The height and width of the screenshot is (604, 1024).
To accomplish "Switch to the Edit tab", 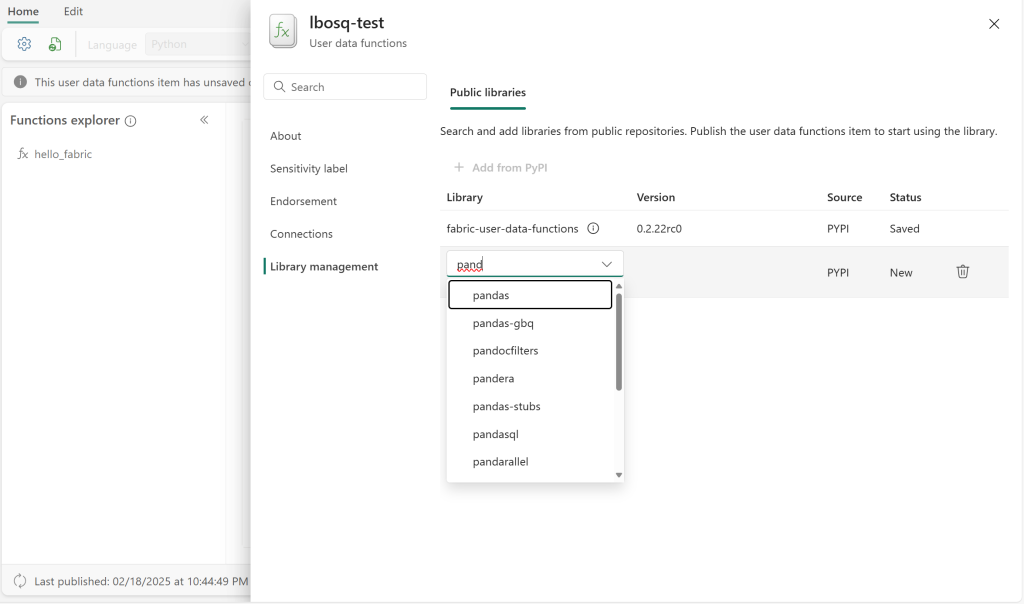I will click(x=73, y=11).
